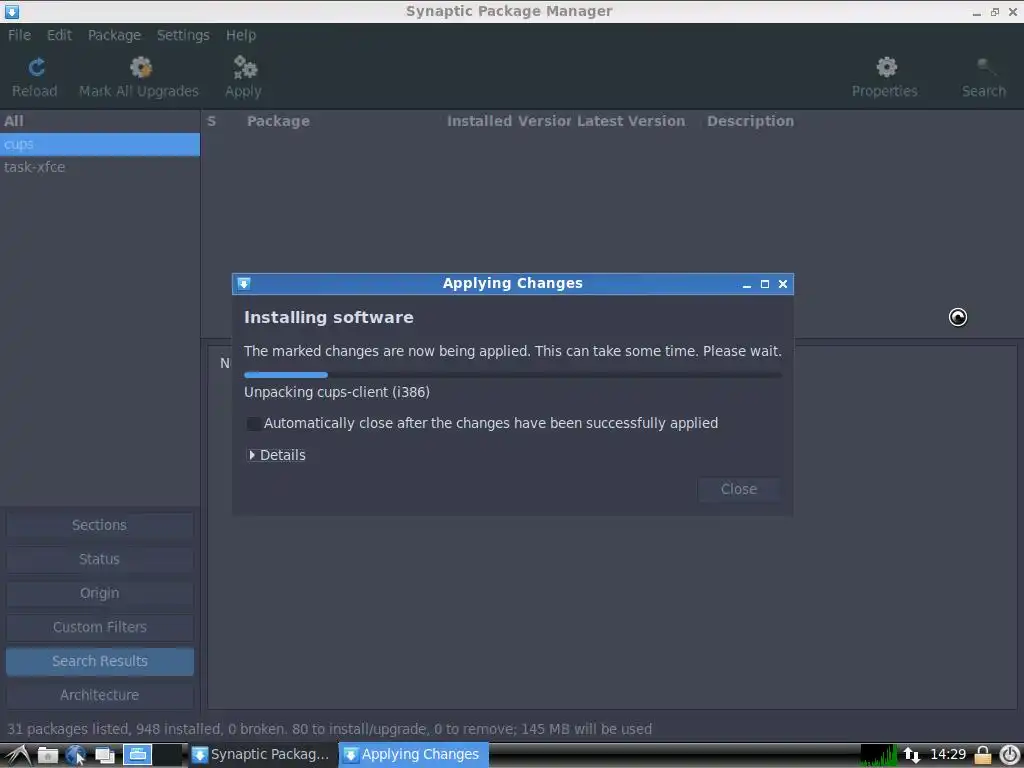Screen dimensions: 1024x768
Task: Click the Close button in dialog
Action: click(x=739, y=489)
